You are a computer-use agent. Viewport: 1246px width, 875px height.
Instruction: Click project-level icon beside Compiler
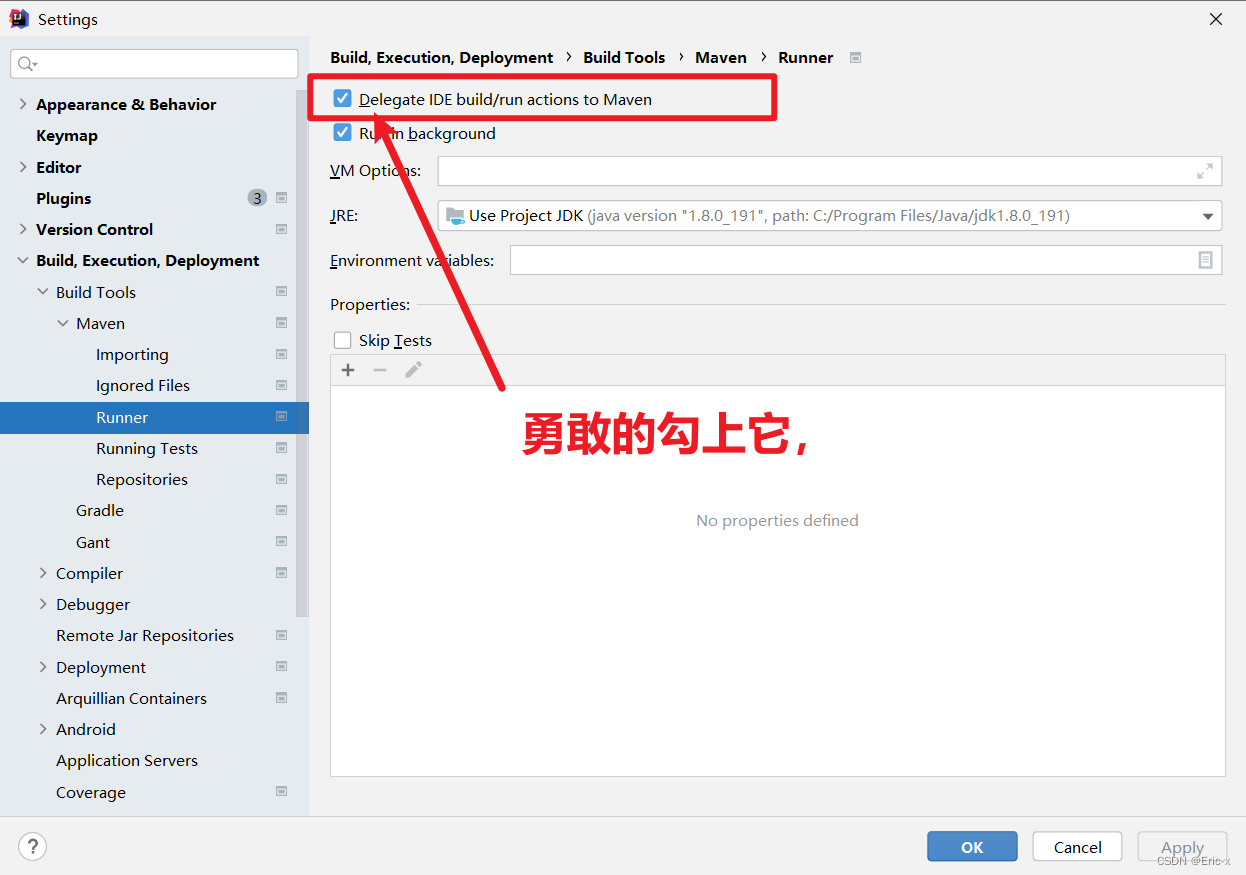282,573
